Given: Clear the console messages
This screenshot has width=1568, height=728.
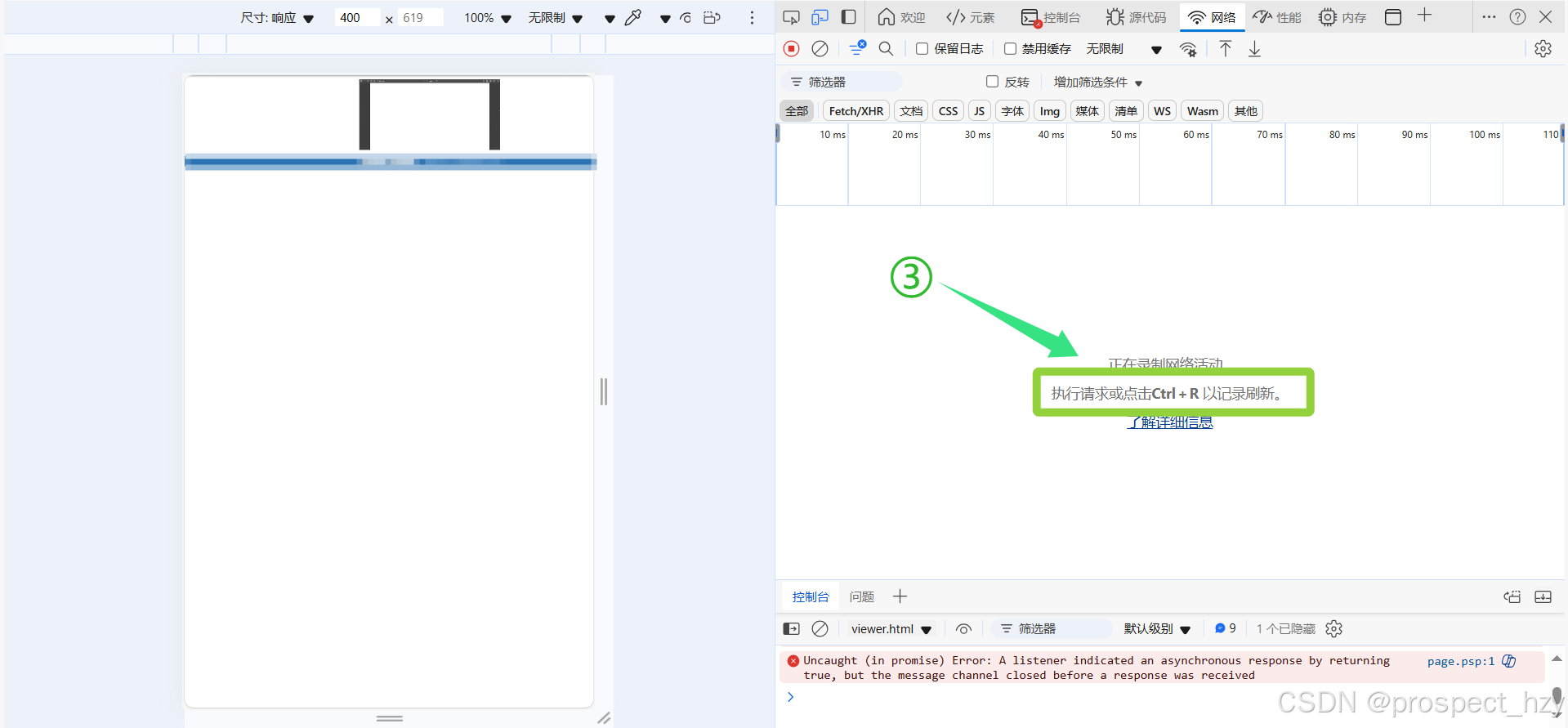Looking at the screenshot, I should pos(820,628).
